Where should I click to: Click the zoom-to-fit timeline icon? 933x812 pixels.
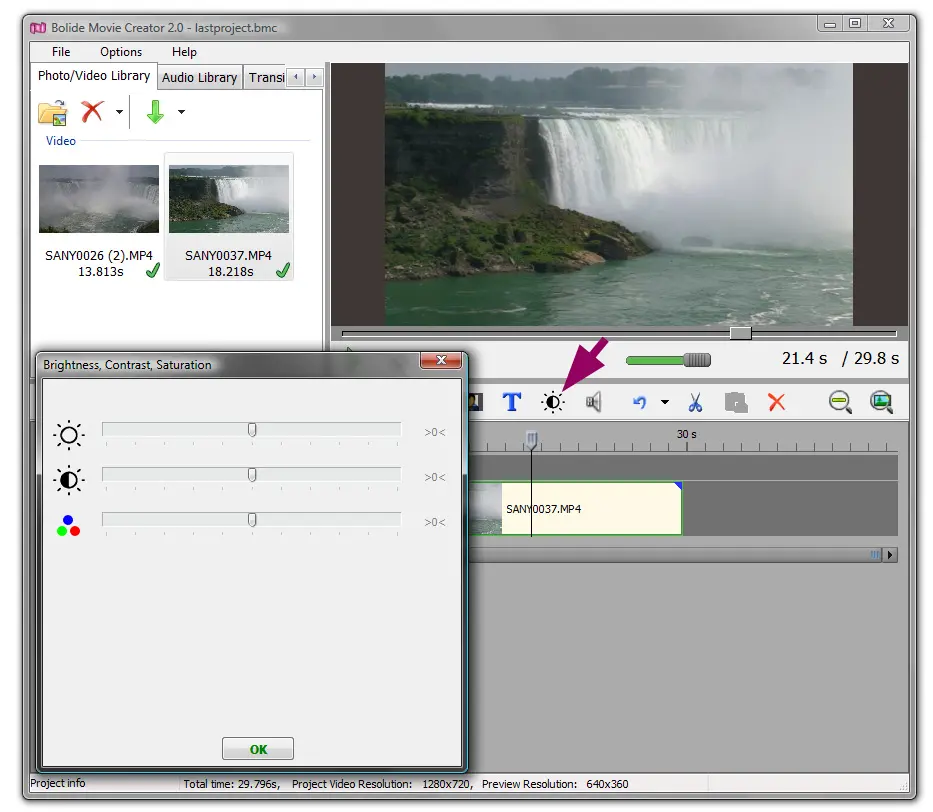coord(881,402)
